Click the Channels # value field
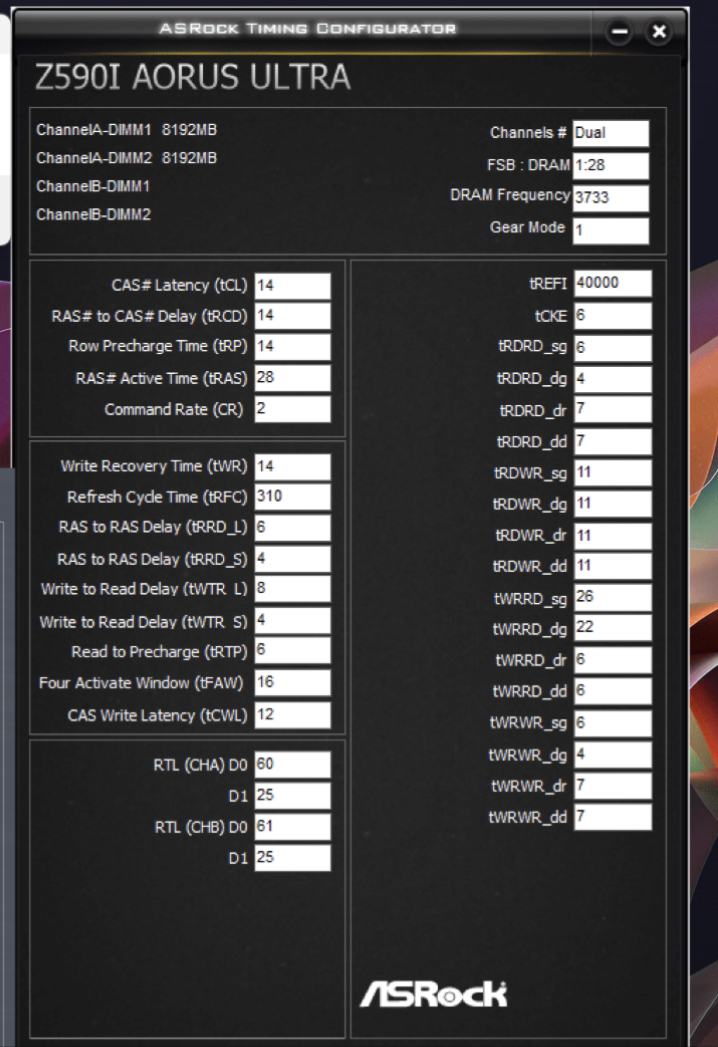718x1047 pixels. click(x=610, y=133)
